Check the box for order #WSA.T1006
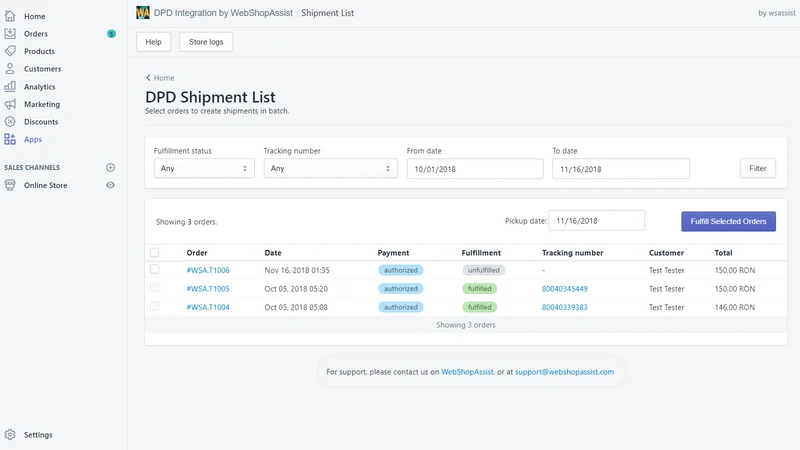This screenshot has width=800, height=450. (x=155, y=269)
